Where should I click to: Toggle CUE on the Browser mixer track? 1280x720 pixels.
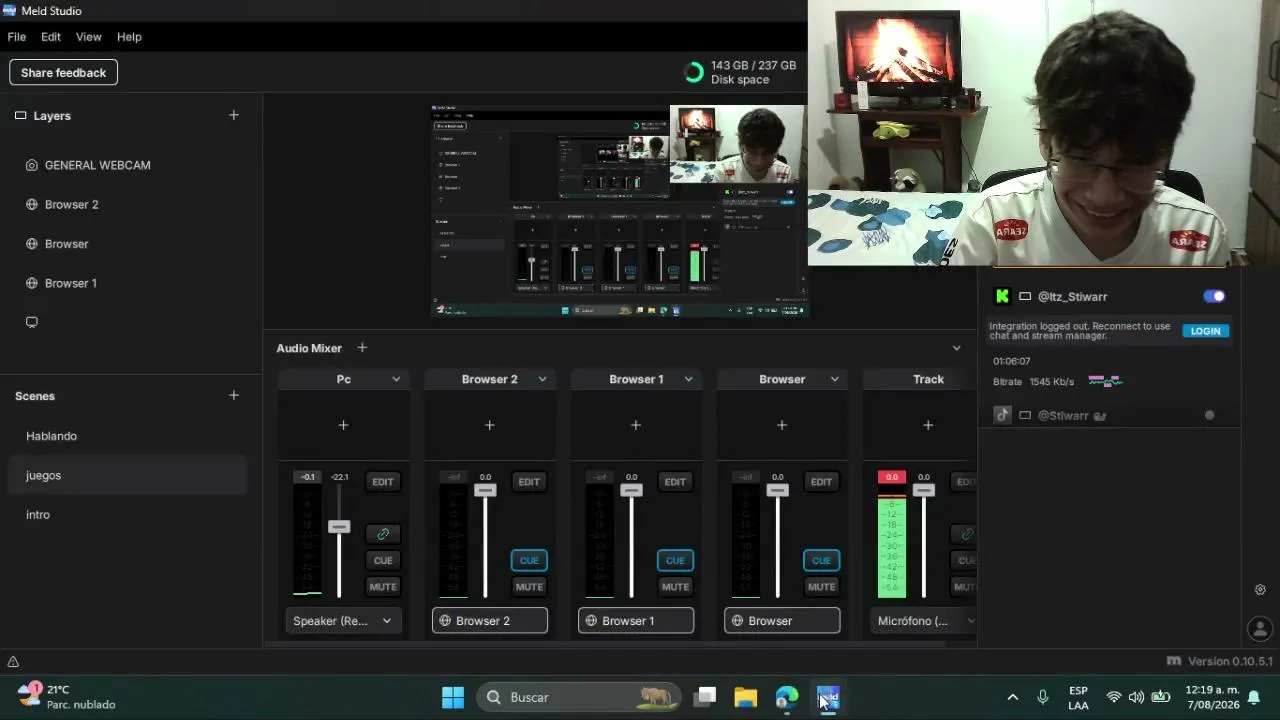coord(821,560)
